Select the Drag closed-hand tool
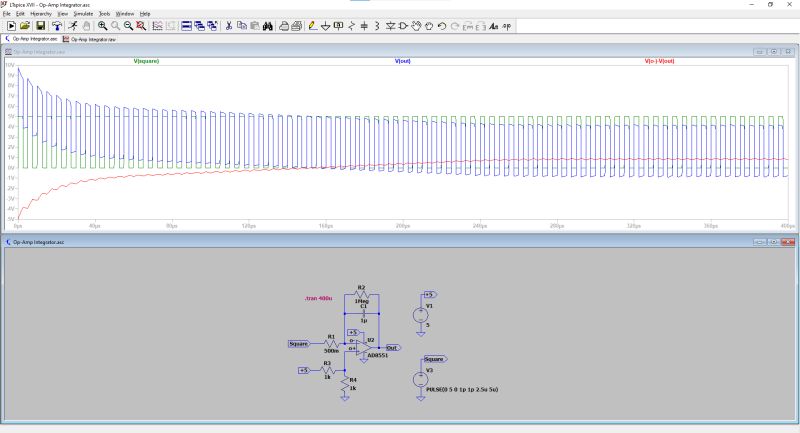Image resolution: width=800 pixels, height=433 pixels. (x=429, y=26)
